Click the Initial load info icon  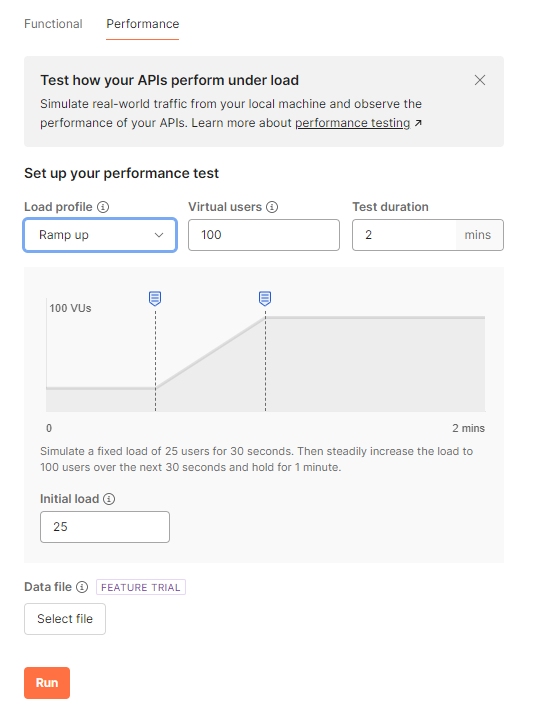pyautogui.click(x=109, y=499)
